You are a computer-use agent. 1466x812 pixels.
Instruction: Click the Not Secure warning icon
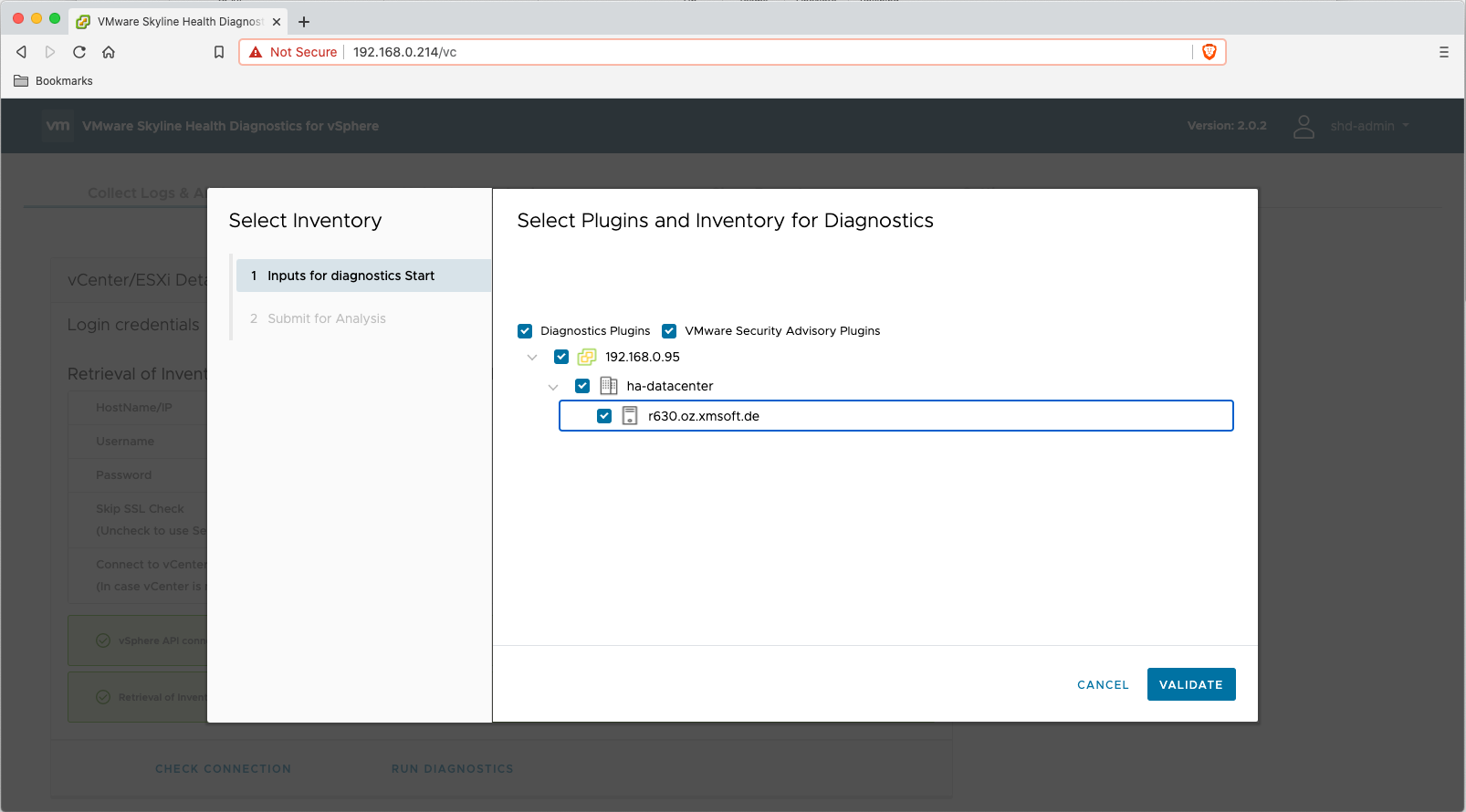pos(256,52)
